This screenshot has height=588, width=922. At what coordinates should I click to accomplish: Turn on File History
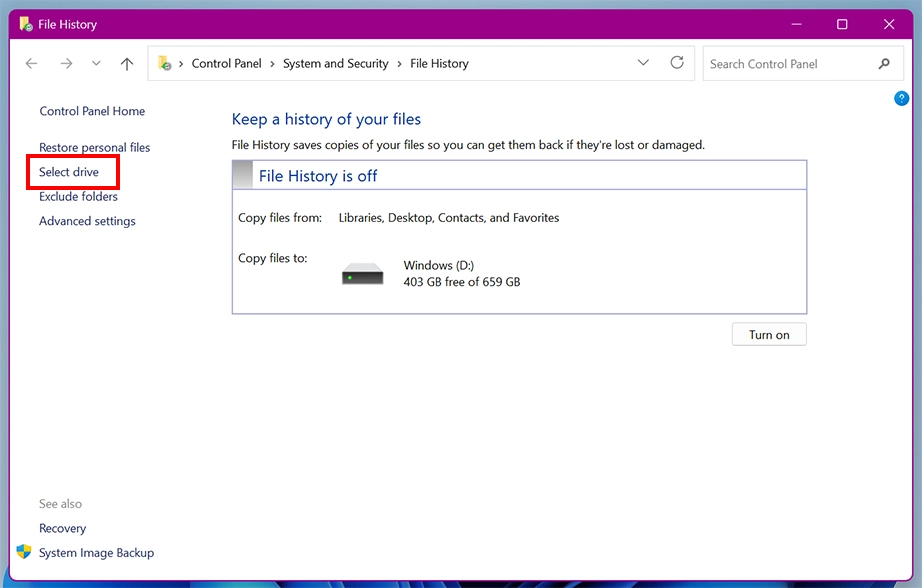tap(769, 335)
